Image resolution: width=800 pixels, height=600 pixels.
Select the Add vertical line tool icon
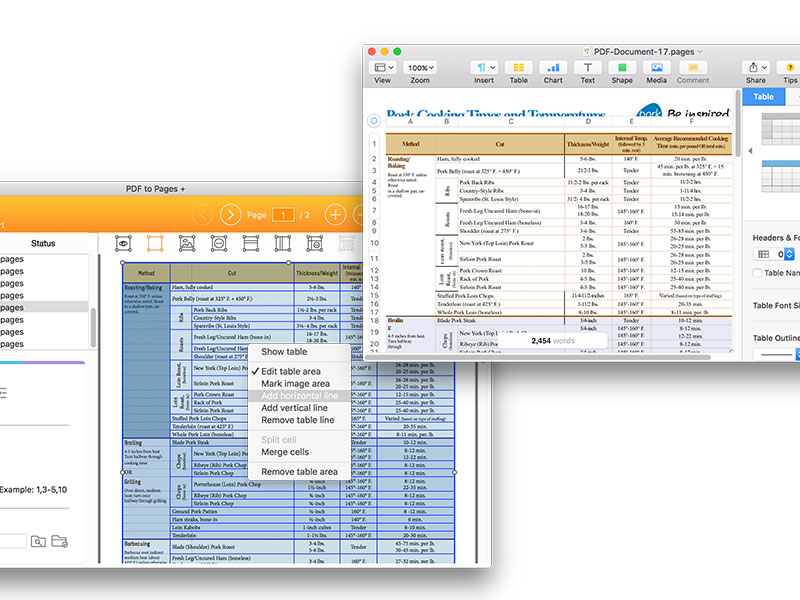point(282,243)
